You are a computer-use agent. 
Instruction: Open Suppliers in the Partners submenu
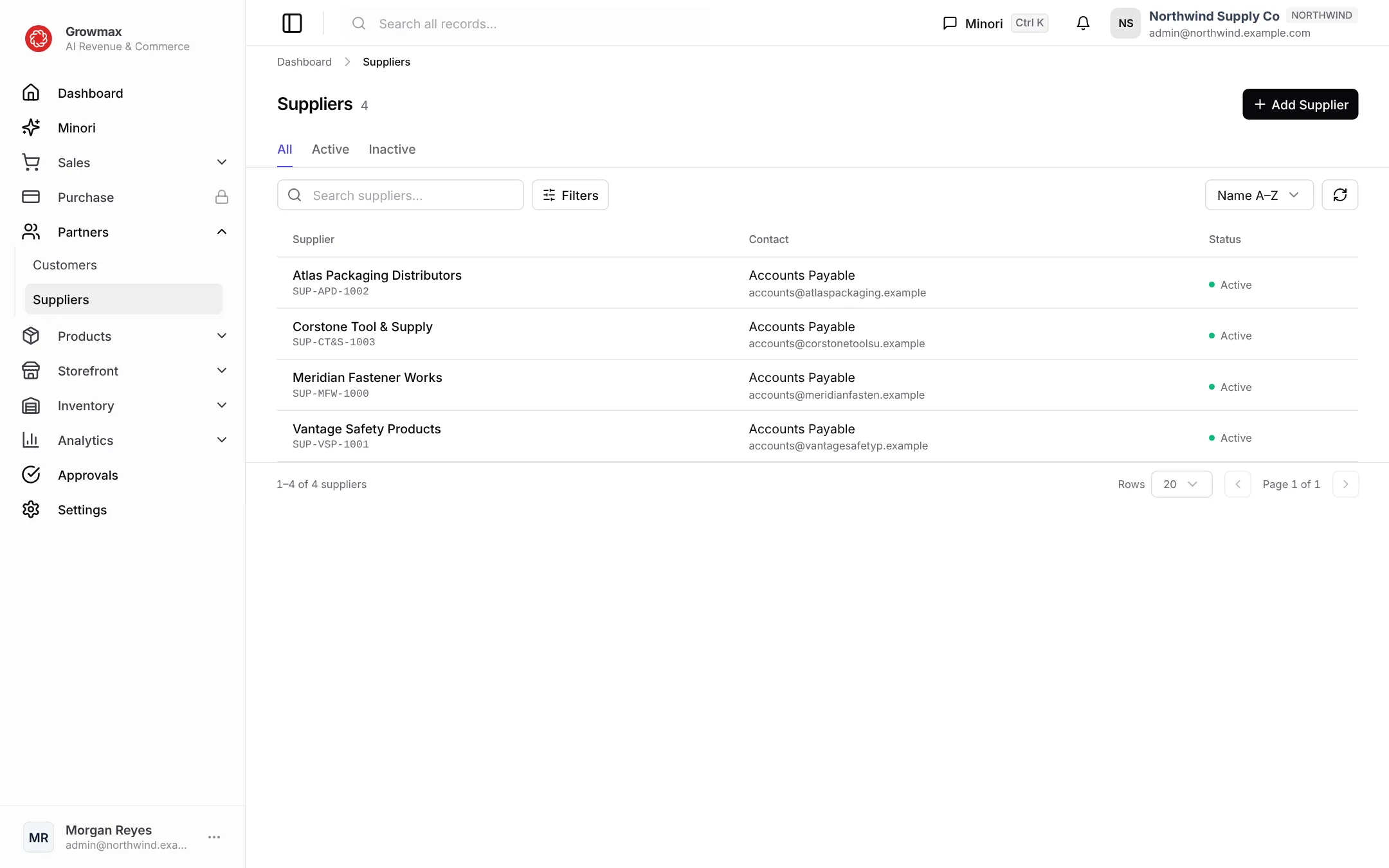click(123, 300)
